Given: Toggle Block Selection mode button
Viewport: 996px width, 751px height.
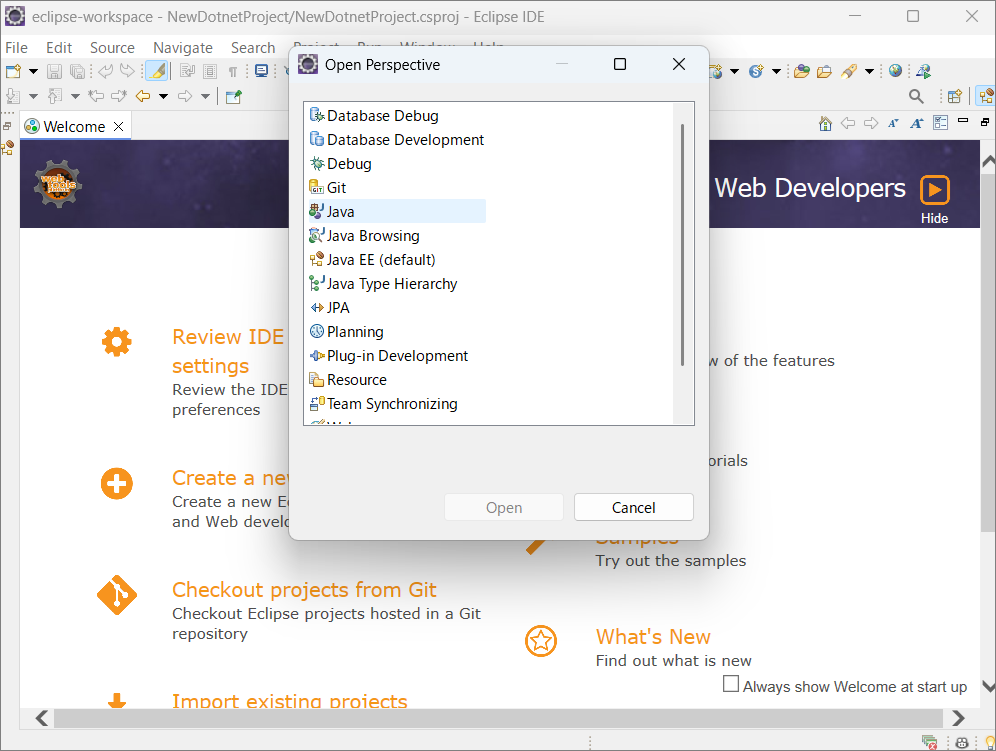Looking at the screenshot, I should pos(210,71).
